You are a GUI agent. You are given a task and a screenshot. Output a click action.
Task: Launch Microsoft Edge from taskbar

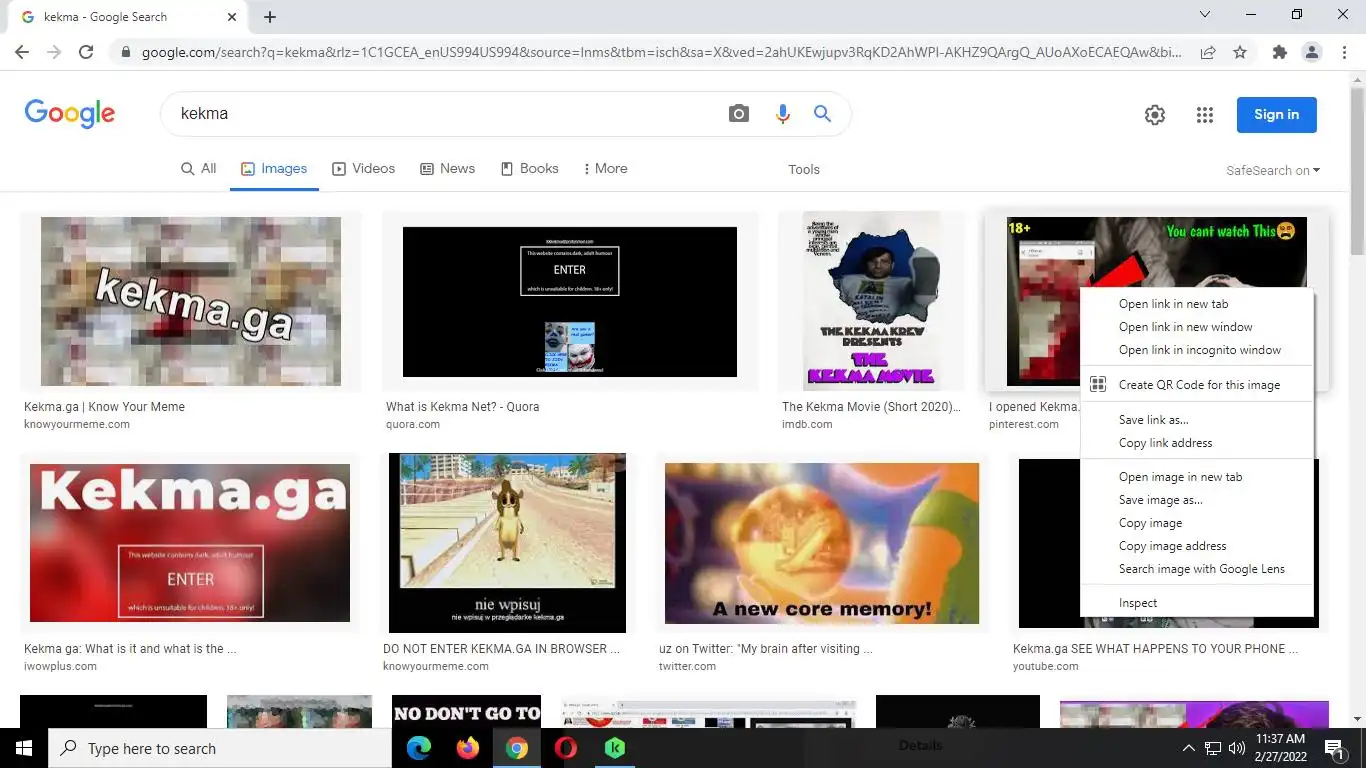pos(418,748)
